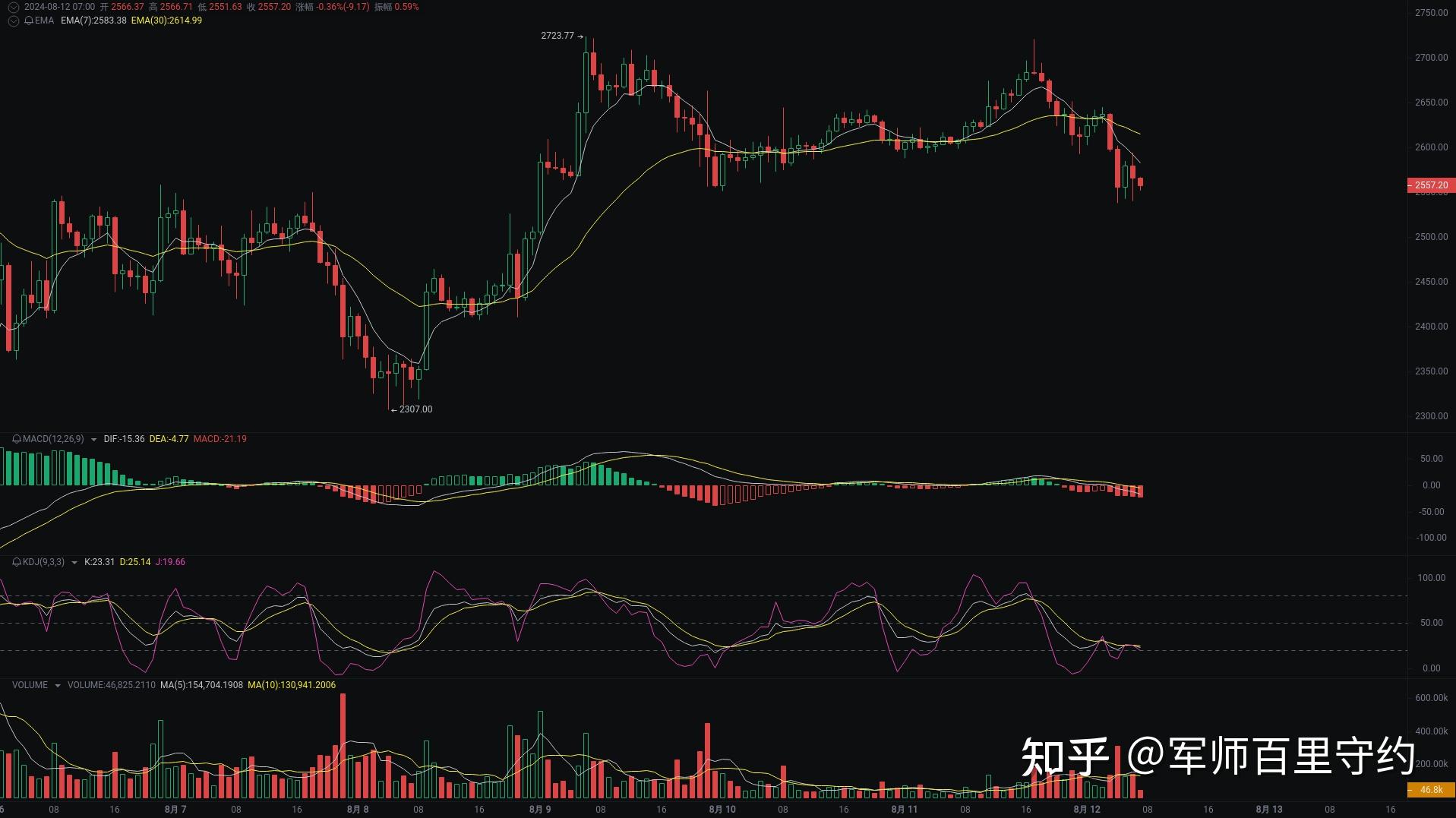Click the 8月 8 date label
The image size is (1456, 818).
point(358,810)
